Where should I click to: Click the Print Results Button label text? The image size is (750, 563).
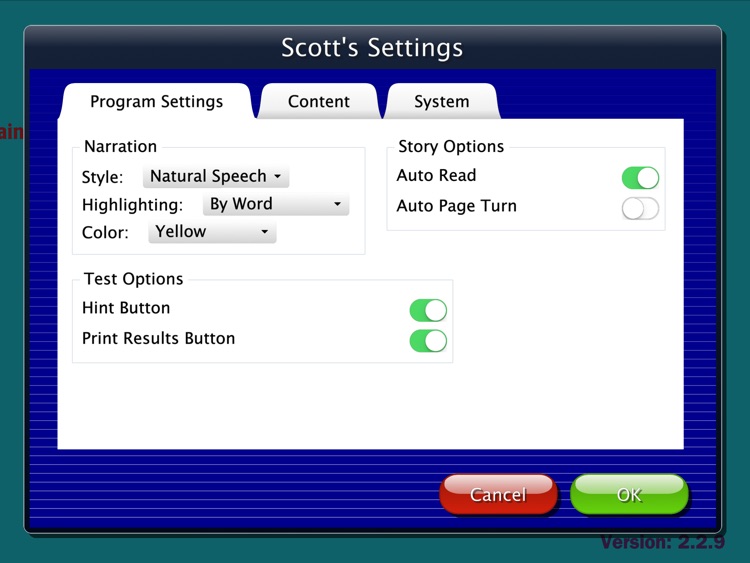(x=158, y=338)
